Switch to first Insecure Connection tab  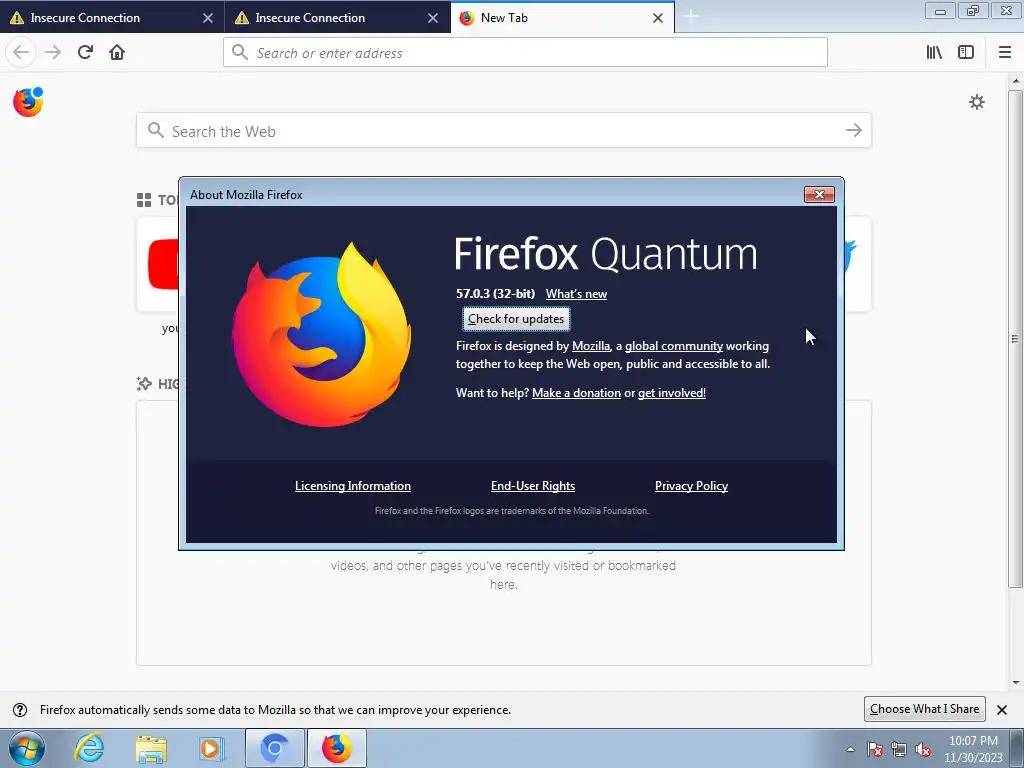pyautogui.click(x=112, y=18)
